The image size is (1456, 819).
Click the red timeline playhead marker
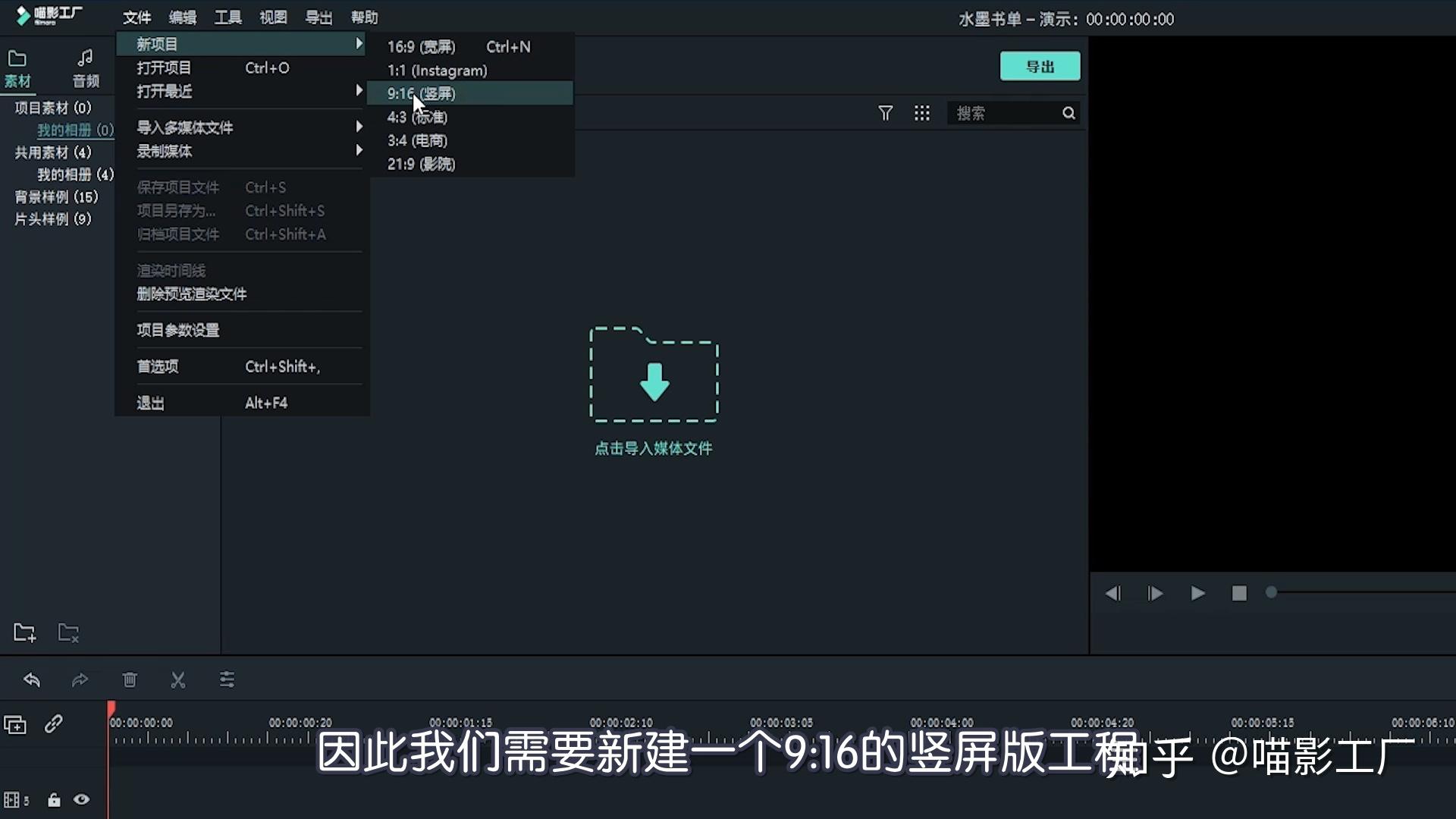[x=111, y=710]
